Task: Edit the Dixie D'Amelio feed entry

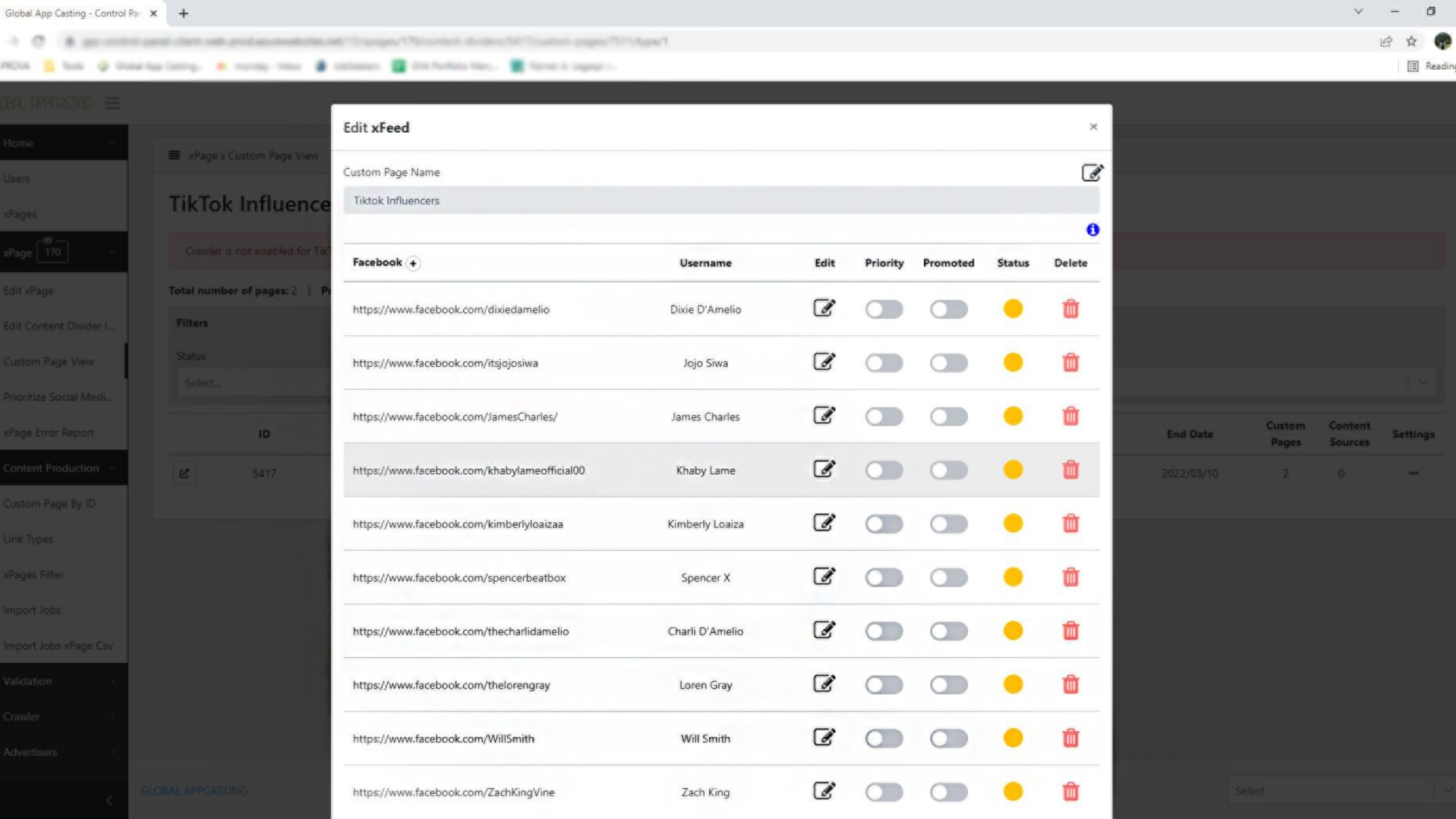Action: pos(824,308)
